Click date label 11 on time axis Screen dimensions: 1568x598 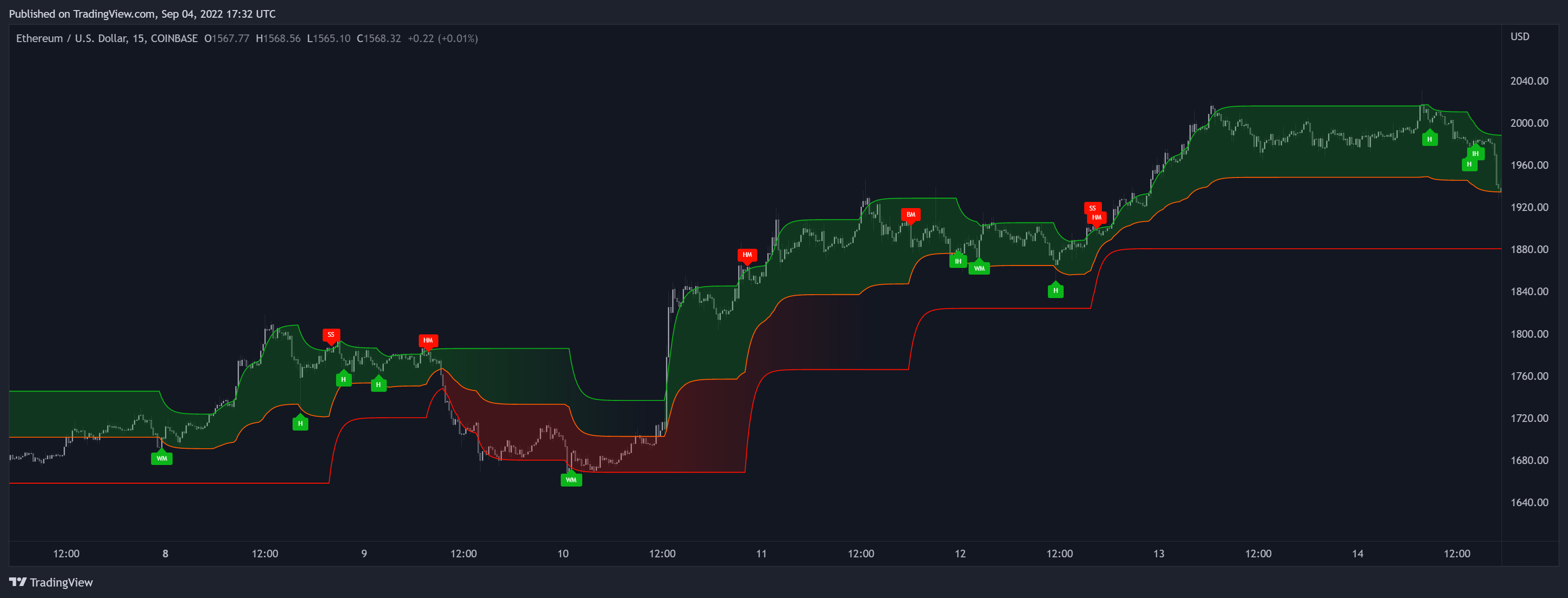tap(762, 554)
